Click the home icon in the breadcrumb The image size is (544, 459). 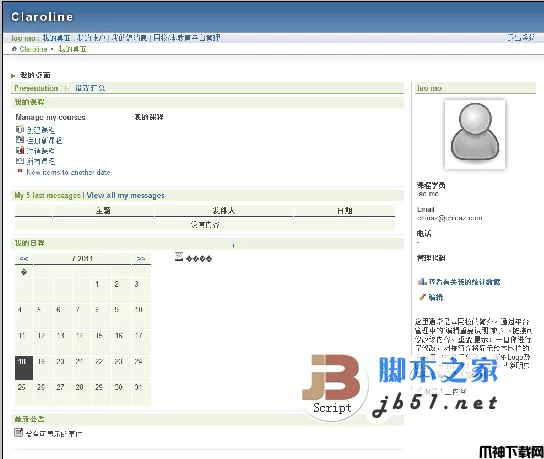point(14,49)
